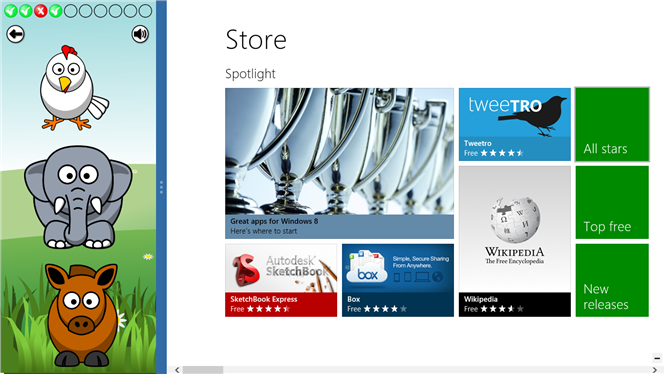The height and width of the screenshot is (374, 665).
Task: Pick the brown donkey animal
Action: click(x=81, y=315)
